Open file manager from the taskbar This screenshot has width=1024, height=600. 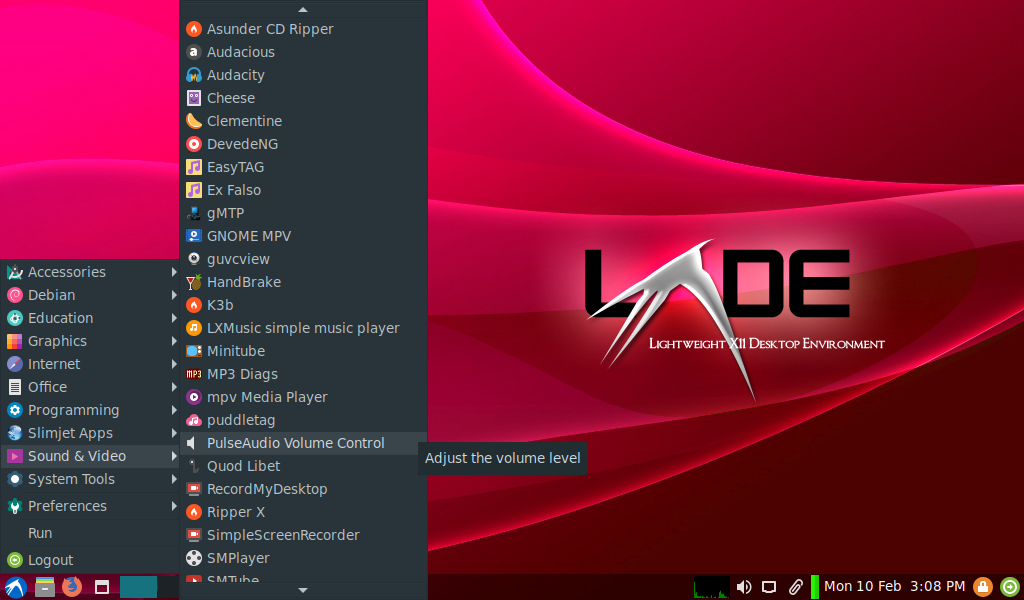(44, 587)
